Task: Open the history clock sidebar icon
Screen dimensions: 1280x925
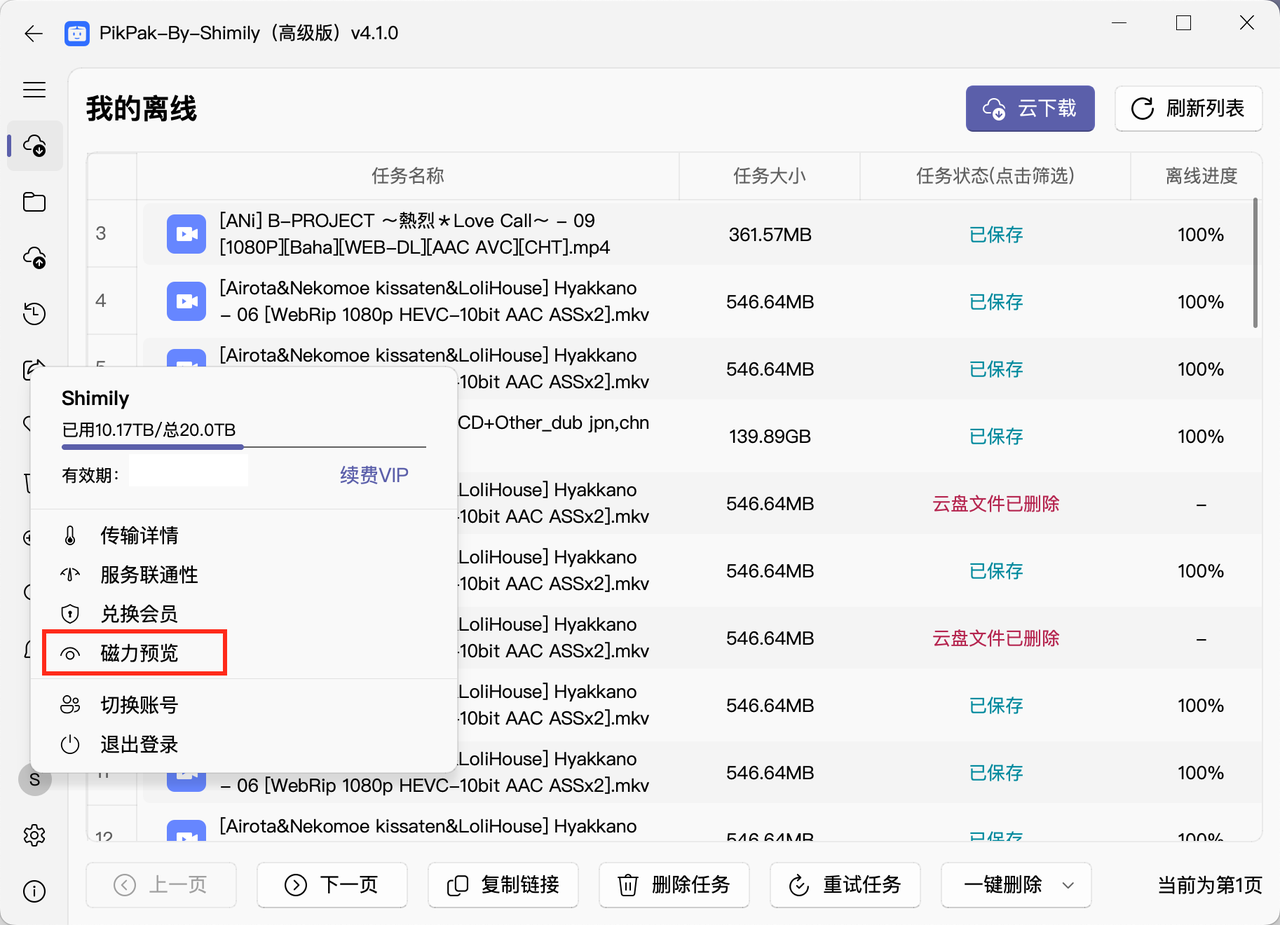Action: click(x=34, y=314)
